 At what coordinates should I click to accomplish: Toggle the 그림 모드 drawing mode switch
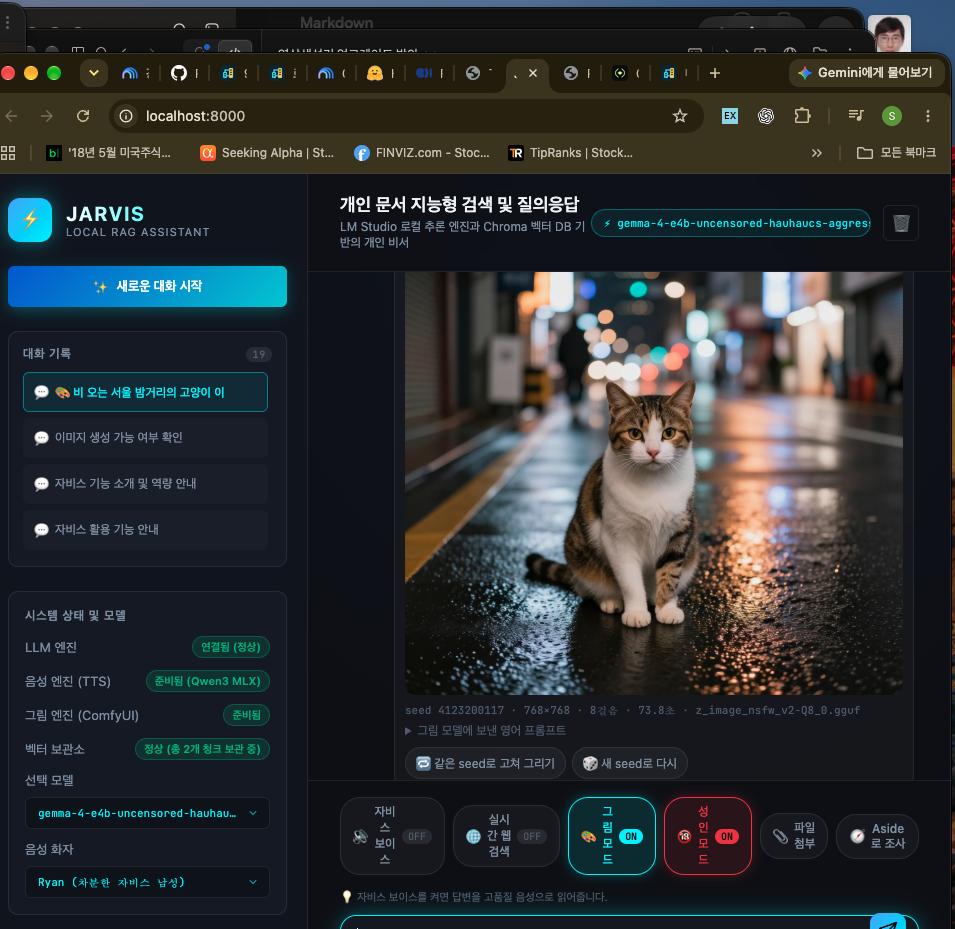(611, 836)
